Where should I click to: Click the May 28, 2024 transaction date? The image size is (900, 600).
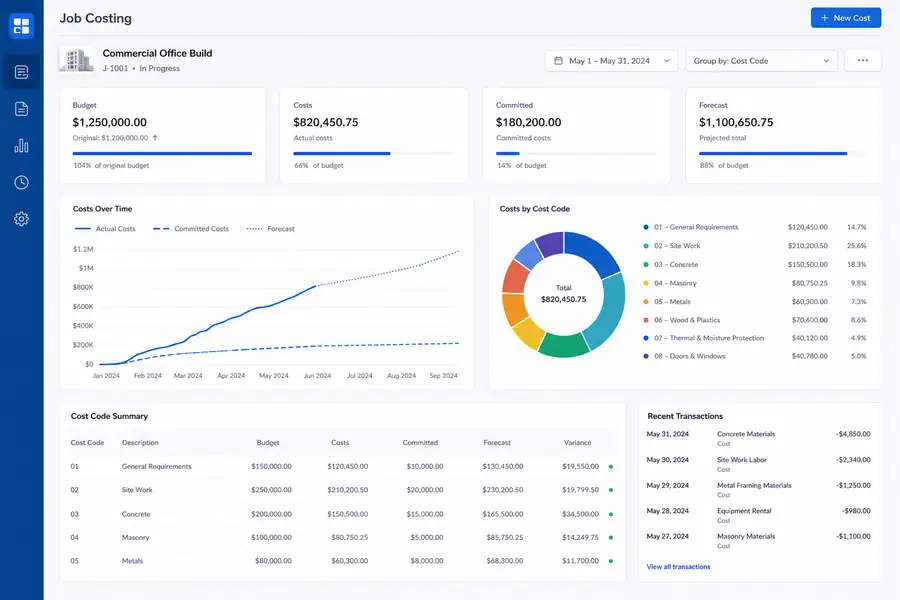coord(668,511)
